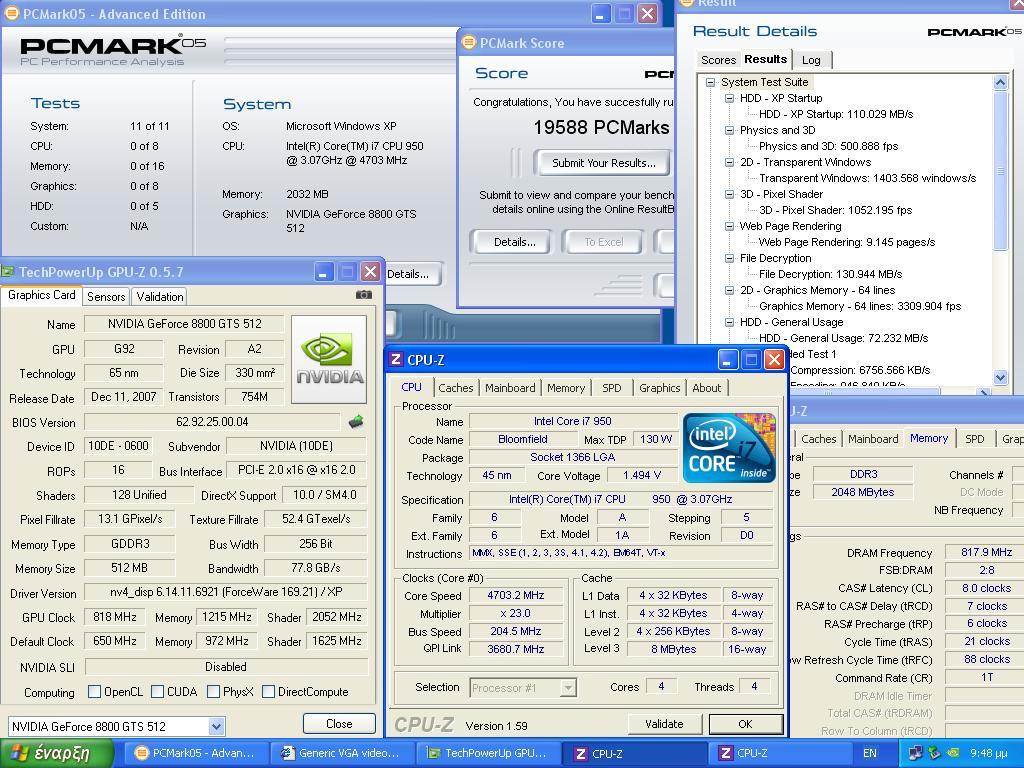
Task: Collapse the System Test Suite node
Action: point(711,82)
